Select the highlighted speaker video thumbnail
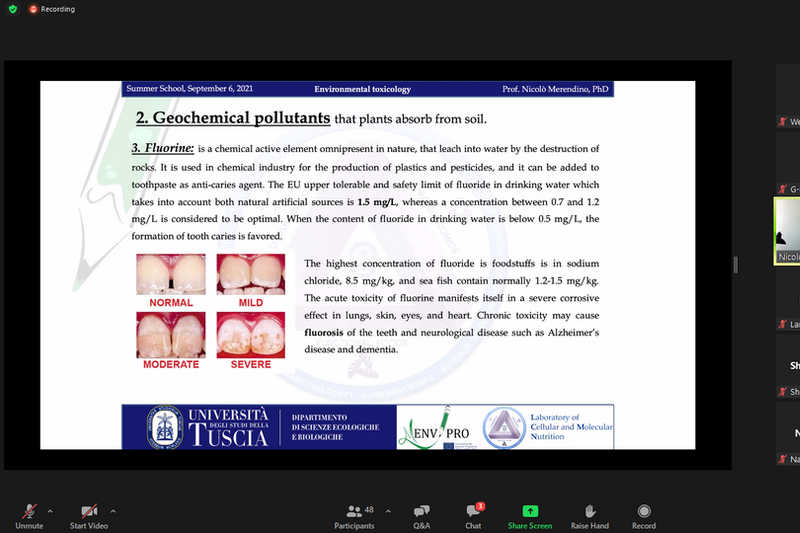 coord(787,231)
